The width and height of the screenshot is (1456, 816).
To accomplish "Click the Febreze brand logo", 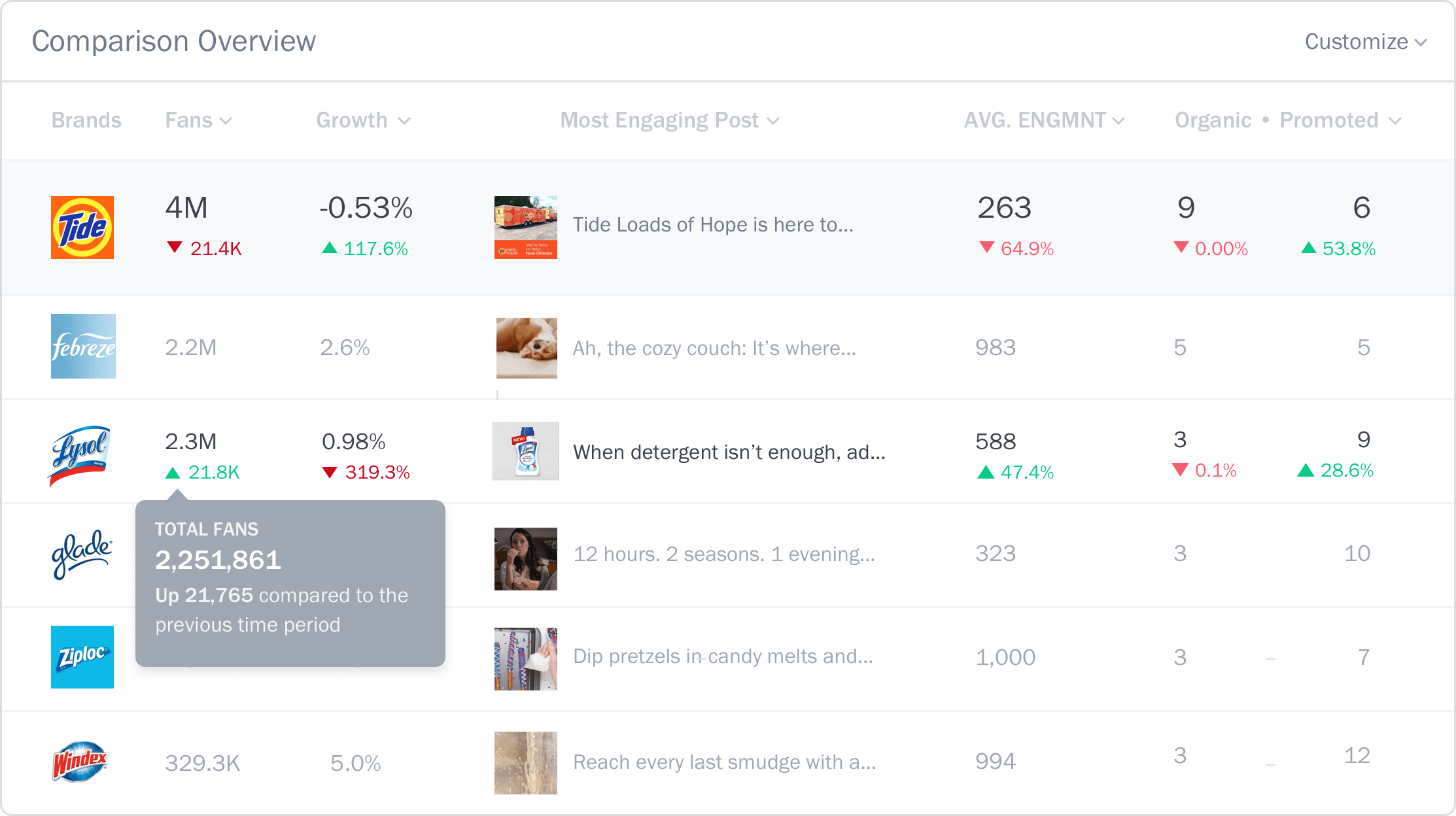I will [x=83, y=346].
